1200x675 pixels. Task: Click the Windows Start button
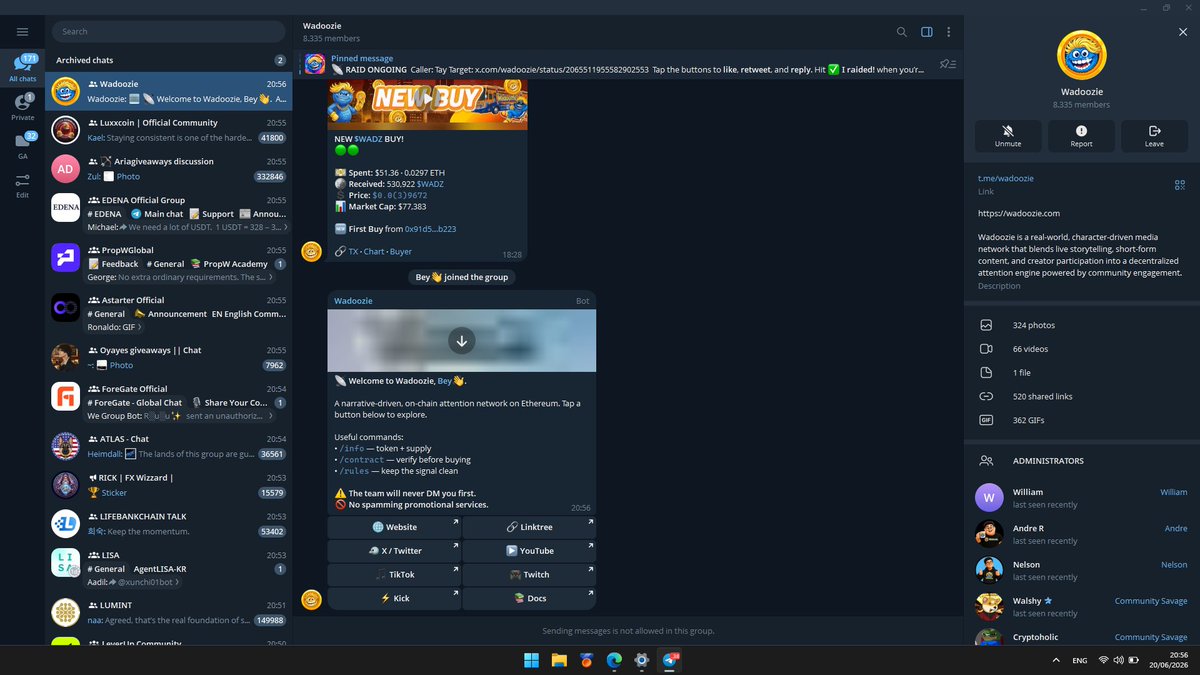531,660
